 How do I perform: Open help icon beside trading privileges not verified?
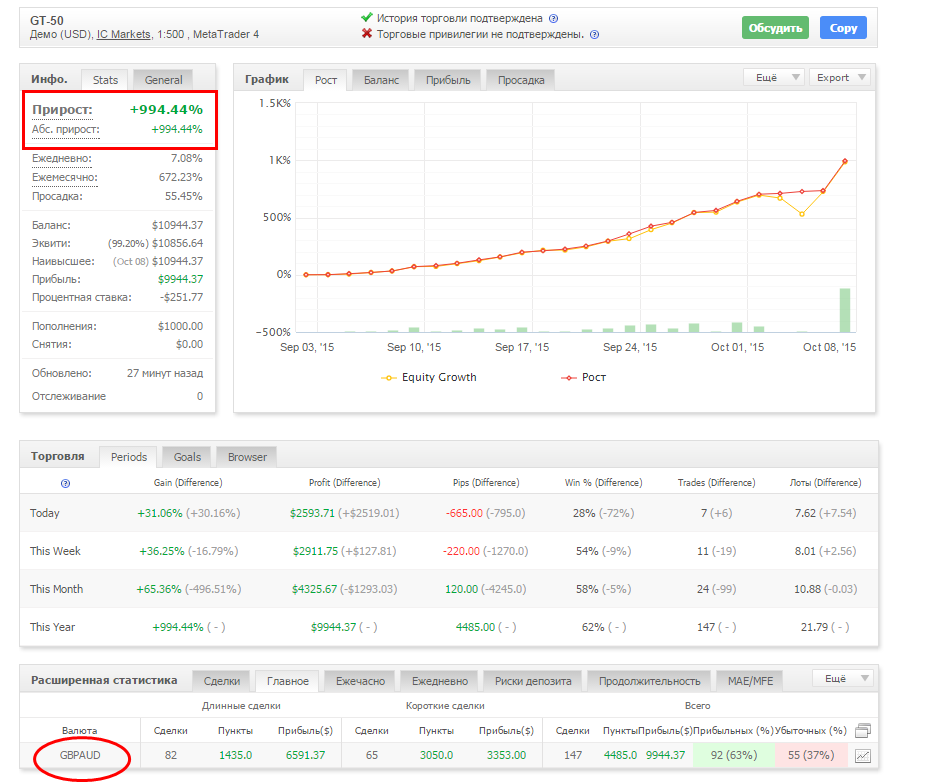point(594,34)
